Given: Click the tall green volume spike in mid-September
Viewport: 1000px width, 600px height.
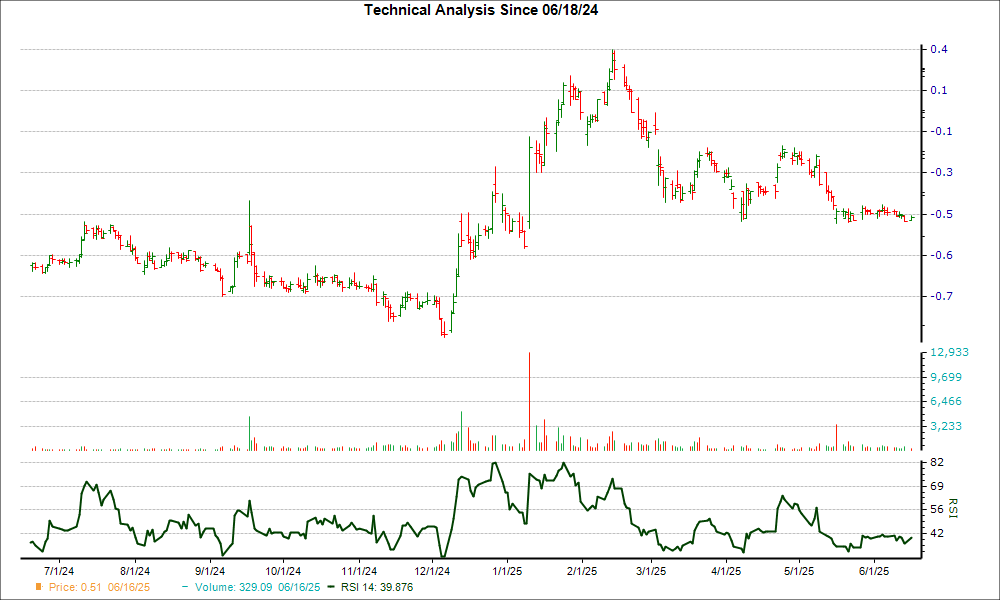Looking at the screenshot, I should click(x=249, y=434).
